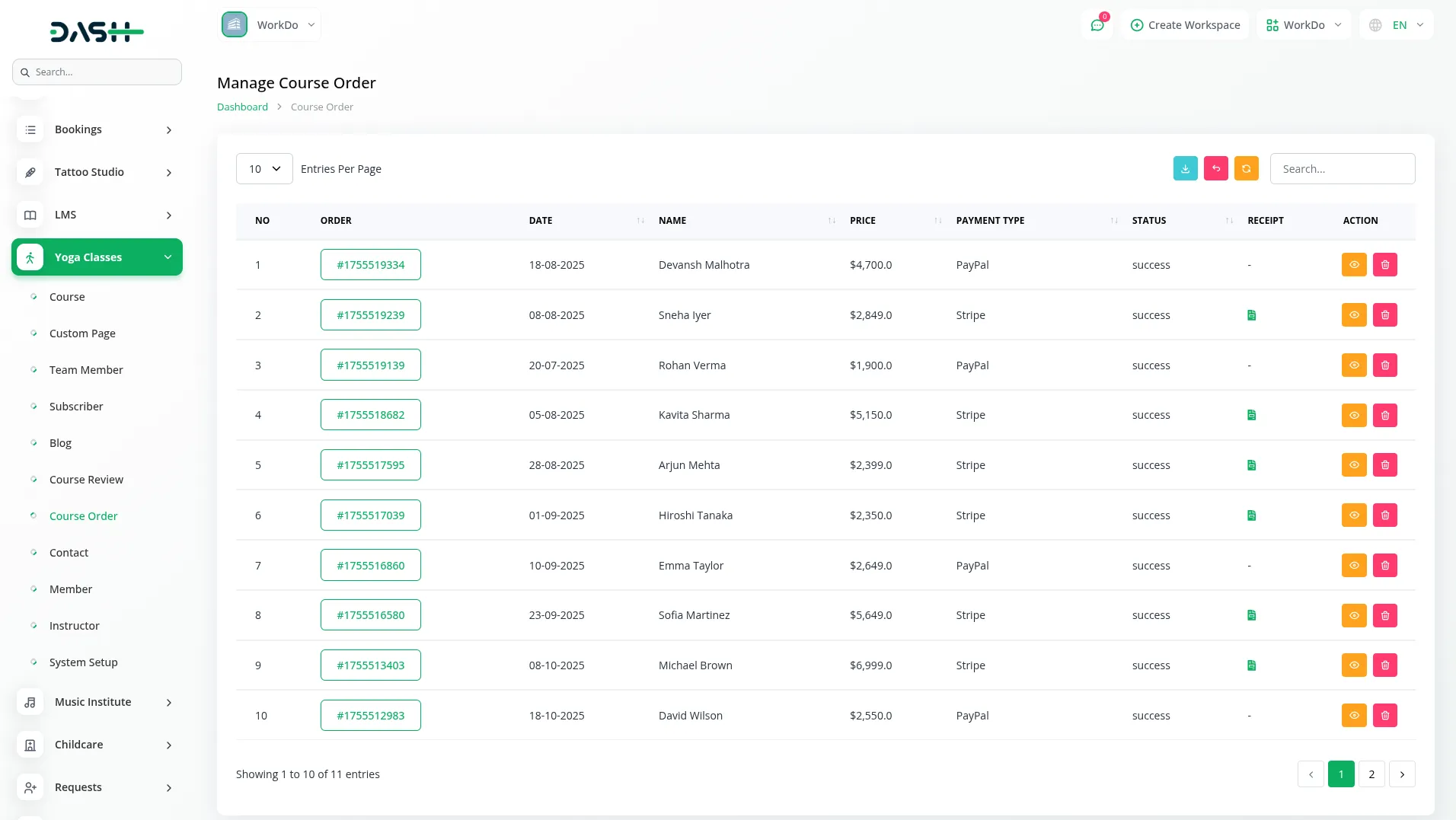Select Instructor from Yoga Classes submenu
The height and width of the screenshot is (820, 1456).
[x=75, y=626]
